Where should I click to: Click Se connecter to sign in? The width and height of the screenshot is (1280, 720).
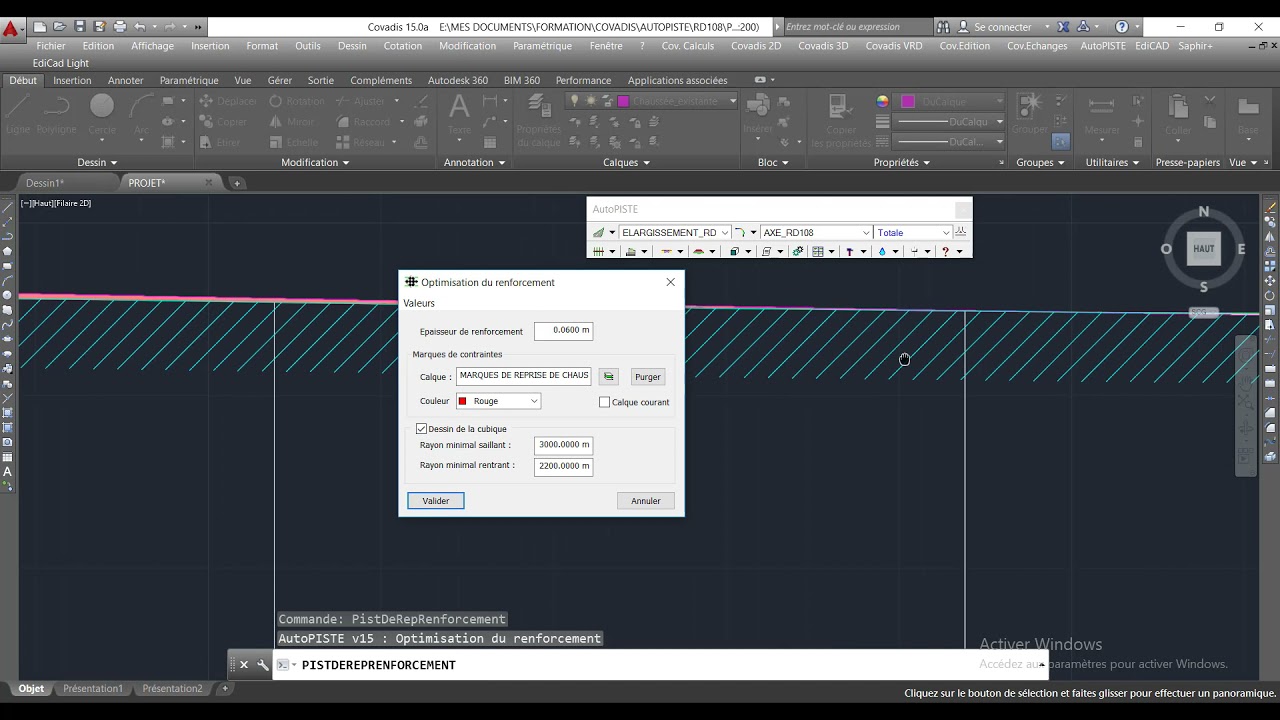[x=1002, y=27]
